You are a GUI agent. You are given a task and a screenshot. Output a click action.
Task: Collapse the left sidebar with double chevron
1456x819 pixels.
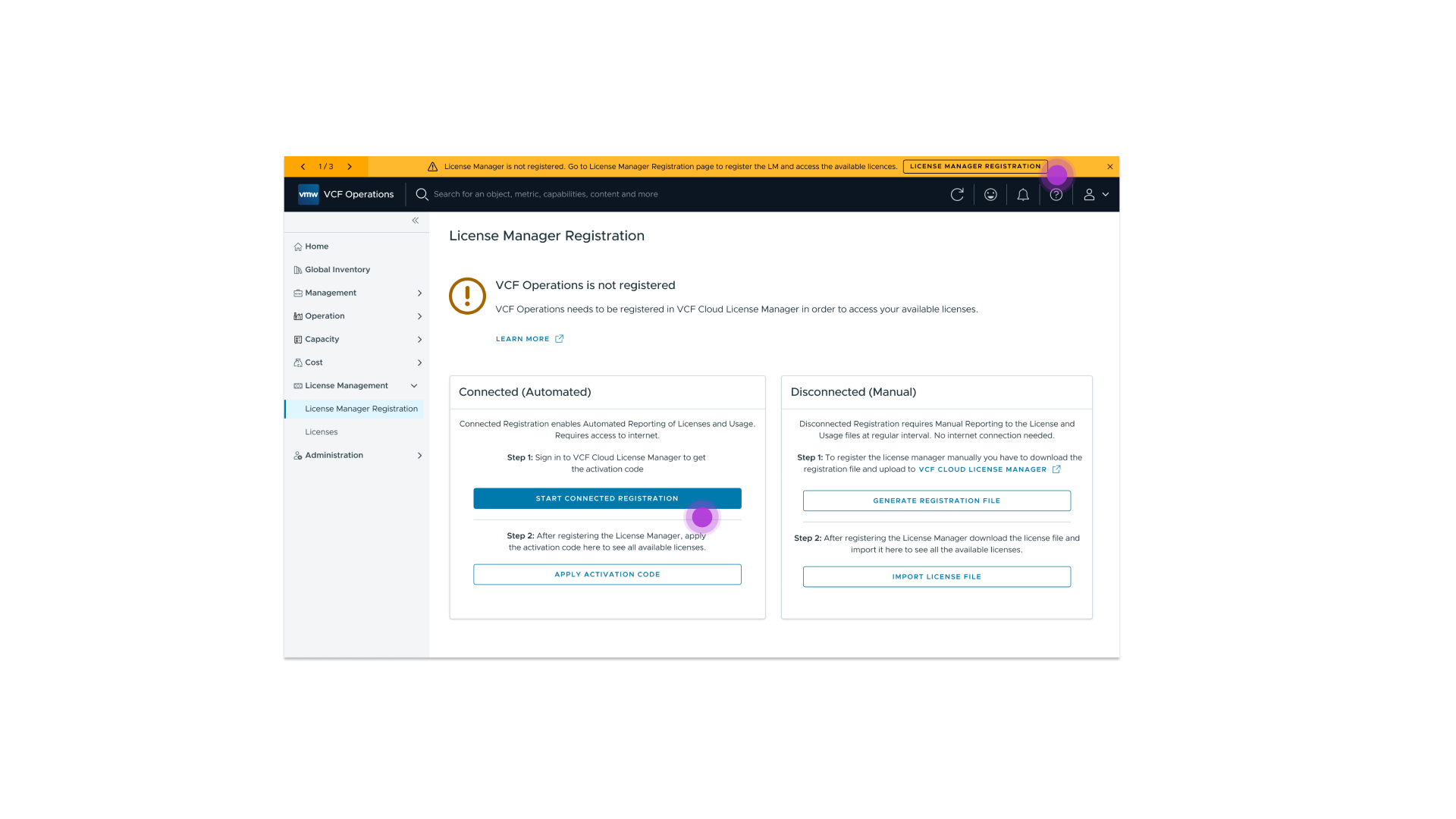[416, 221]
